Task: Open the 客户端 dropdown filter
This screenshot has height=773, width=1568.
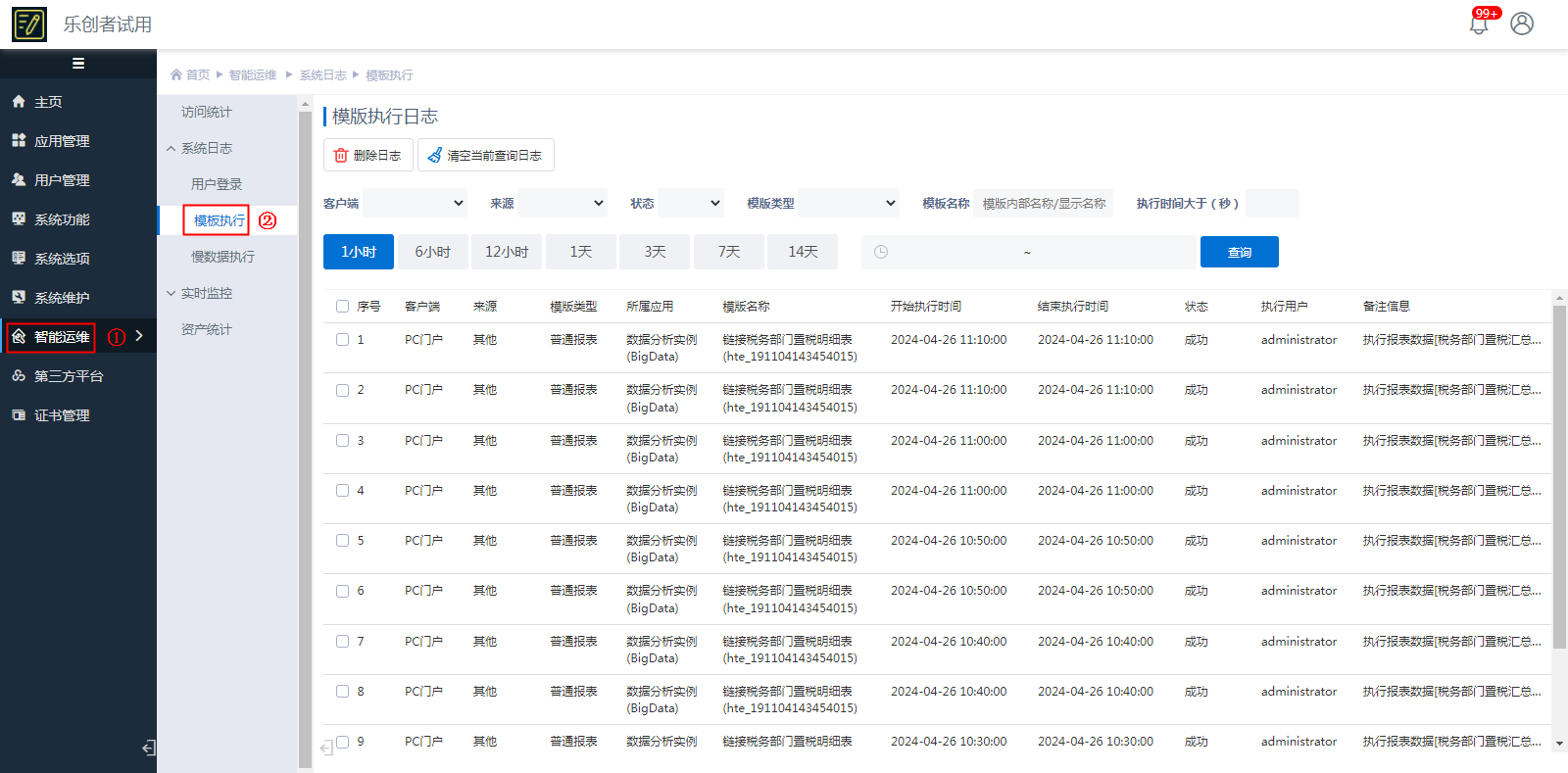Action: (416, 204)
